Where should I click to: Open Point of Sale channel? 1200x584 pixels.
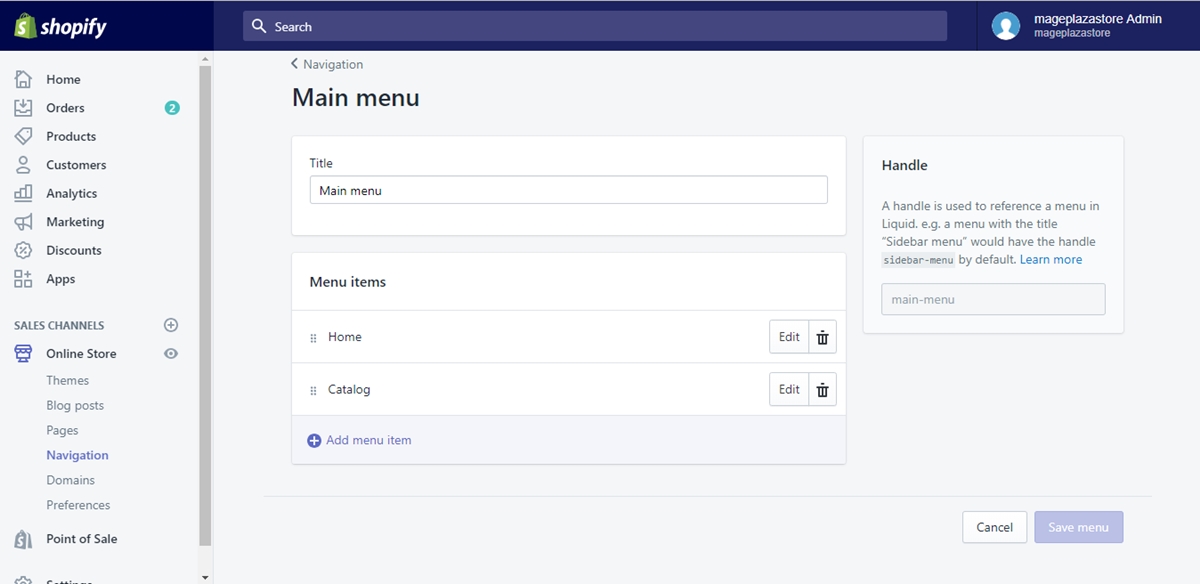(x=82, y=539)
